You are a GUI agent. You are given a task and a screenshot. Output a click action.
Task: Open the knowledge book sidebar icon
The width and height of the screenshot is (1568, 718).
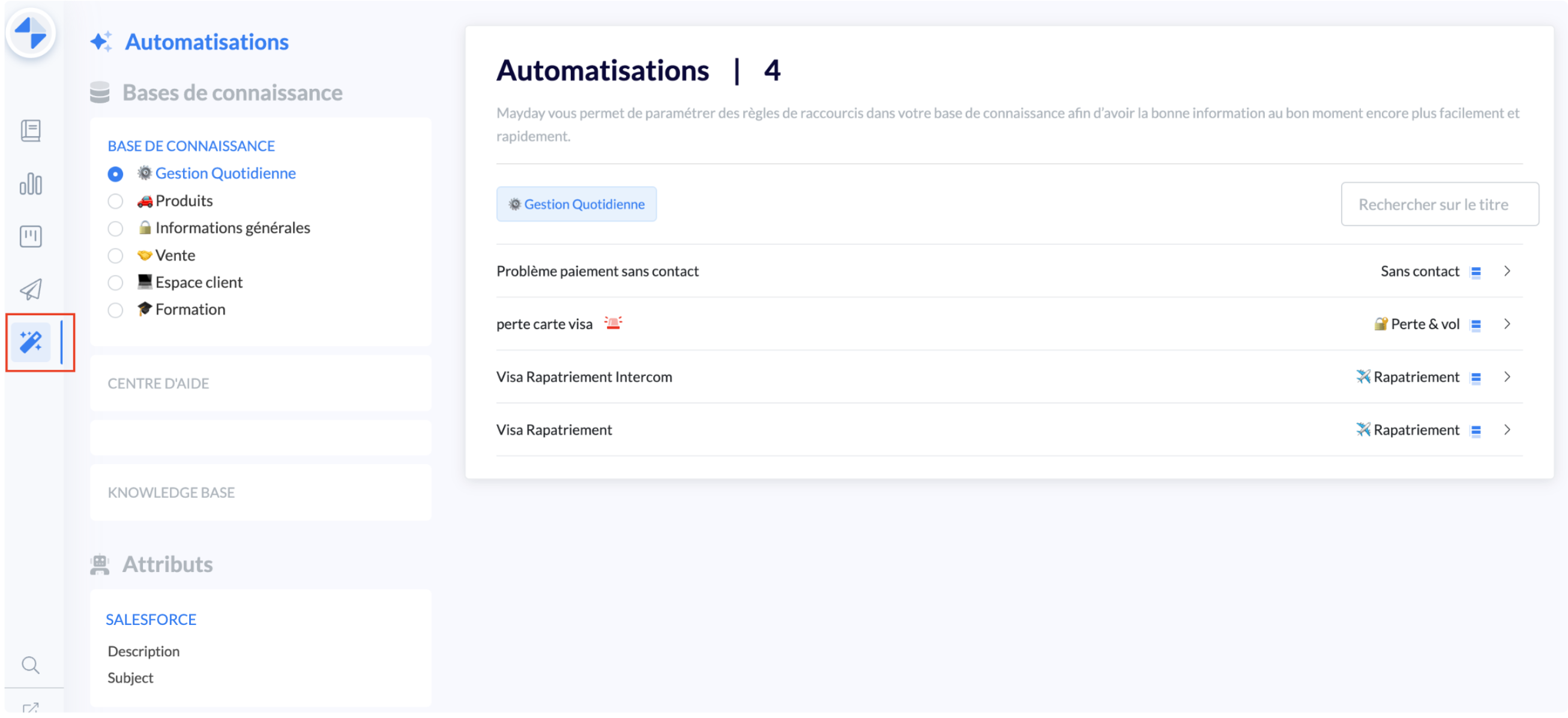click(x=31, y=131)
